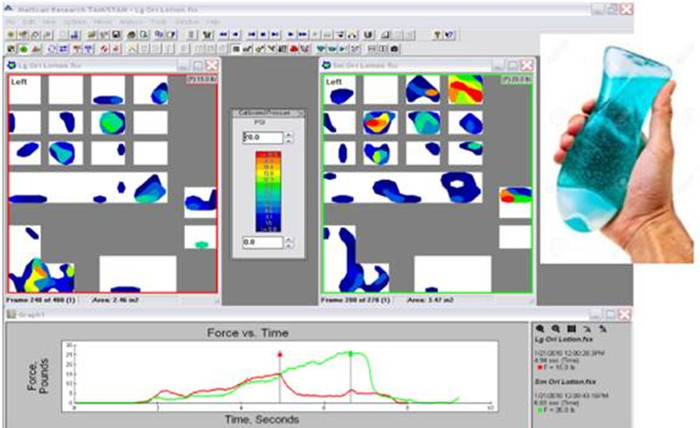The width and height of the screenshot is (700, 428).
Task: Click the upper PSI value field showing 70.0
Action: pyautogui.click(x=263, y=137)
